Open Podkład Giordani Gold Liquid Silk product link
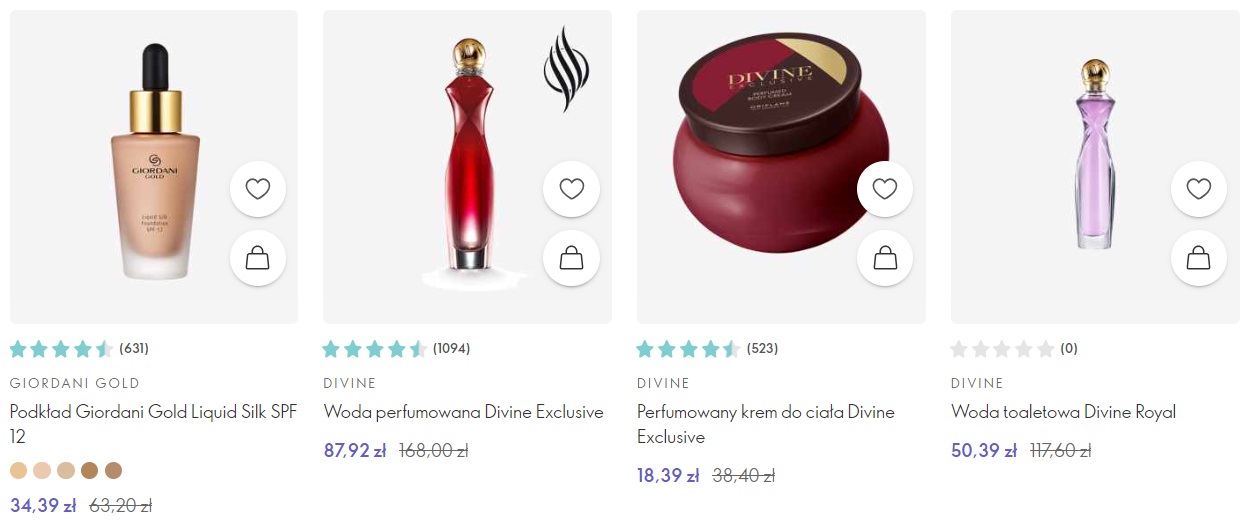The height and width of the screenshot is (527, 1252). [153, 424]
